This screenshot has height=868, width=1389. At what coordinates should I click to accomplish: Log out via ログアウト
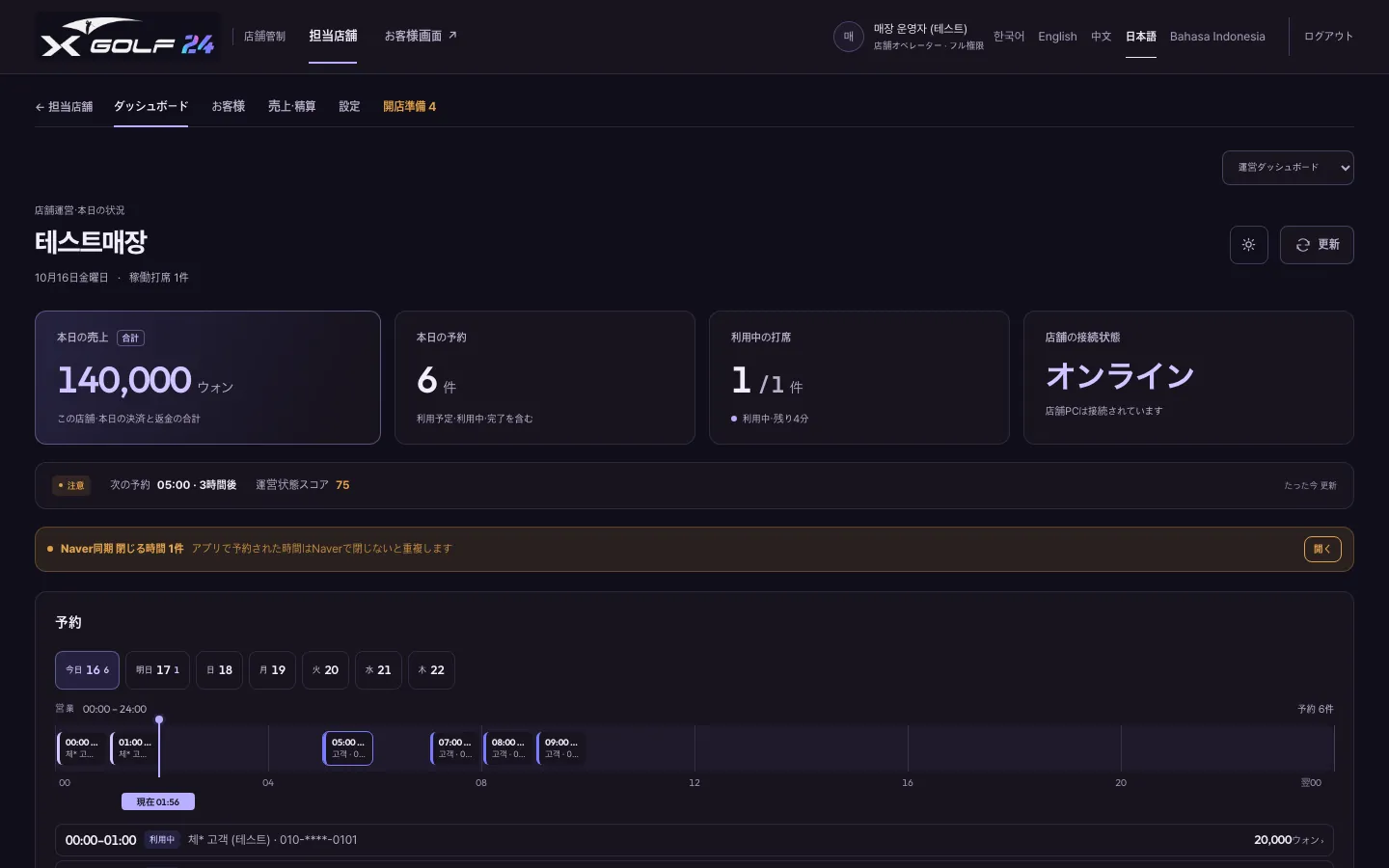[1328, 37]
